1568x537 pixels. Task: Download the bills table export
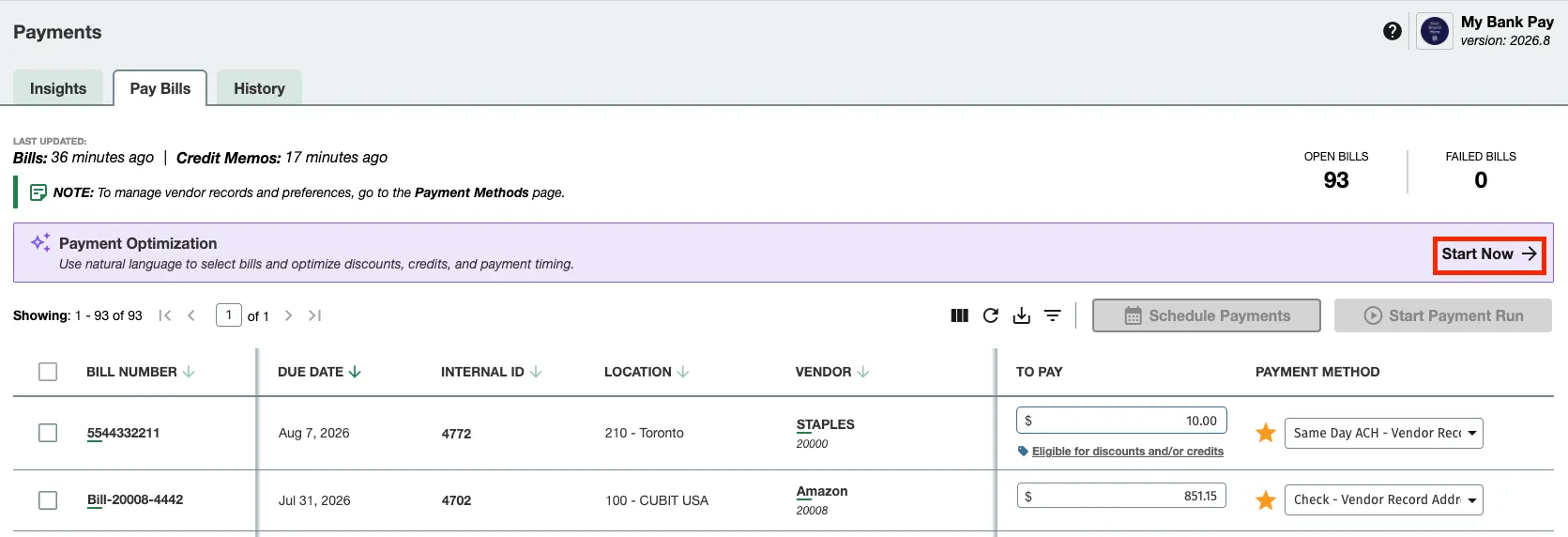(1022, 315)
